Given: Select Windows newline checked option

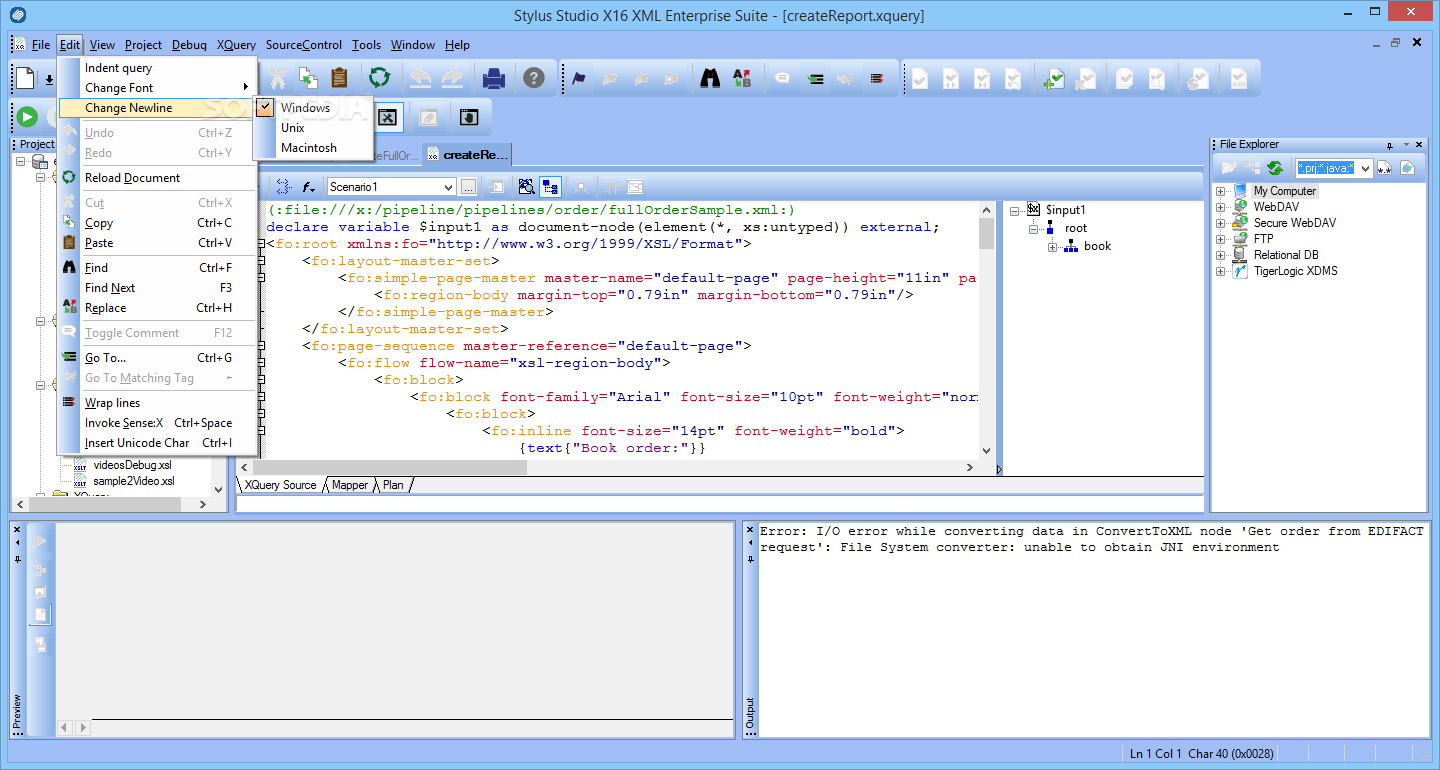Looking at the screenshot, I should pyautogui.click(x=305, y=108).
